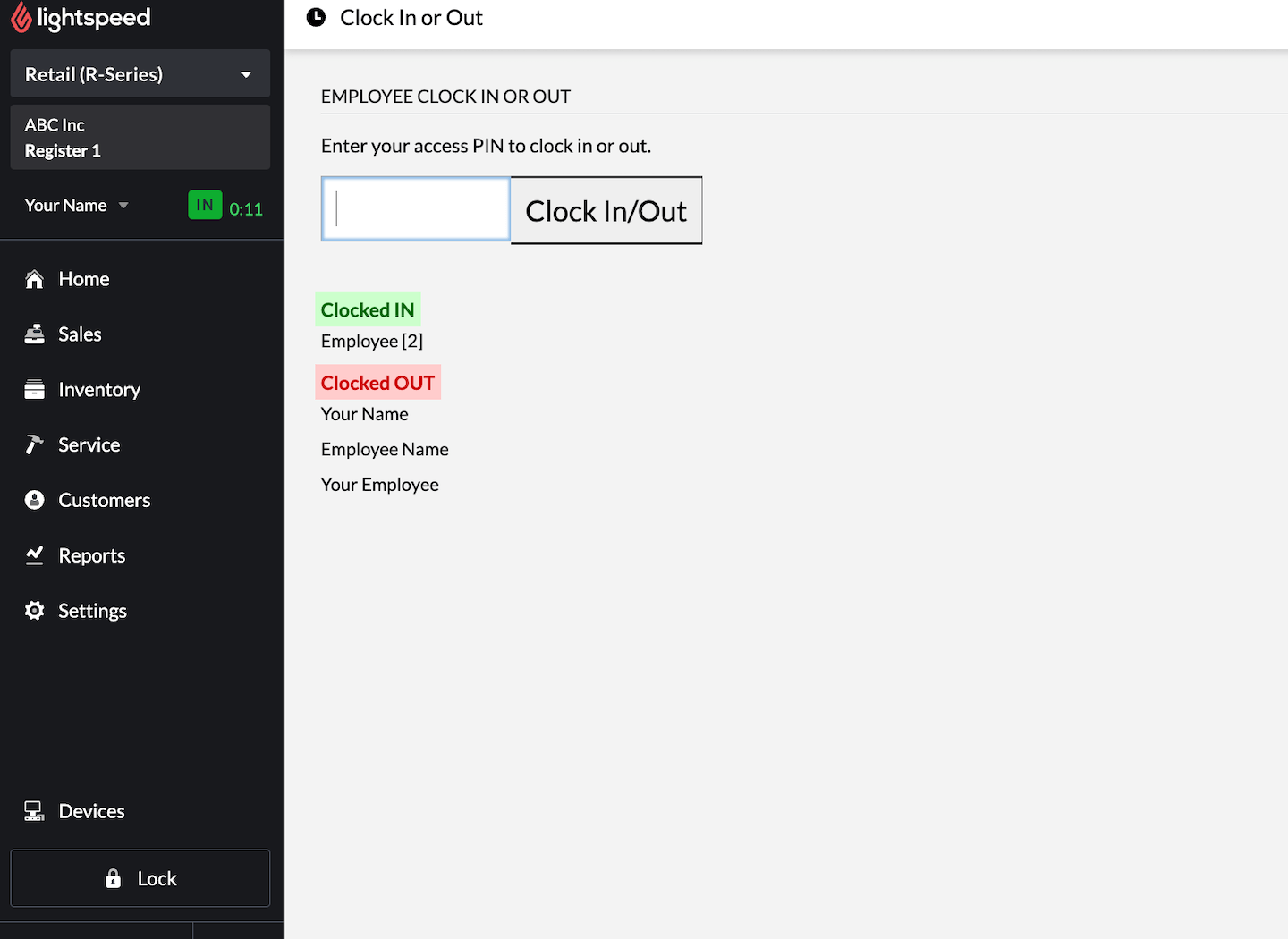Screen dimensions: 1288x939
Task: Click the clock icon beside Clock In or Out
Action: 316,17
